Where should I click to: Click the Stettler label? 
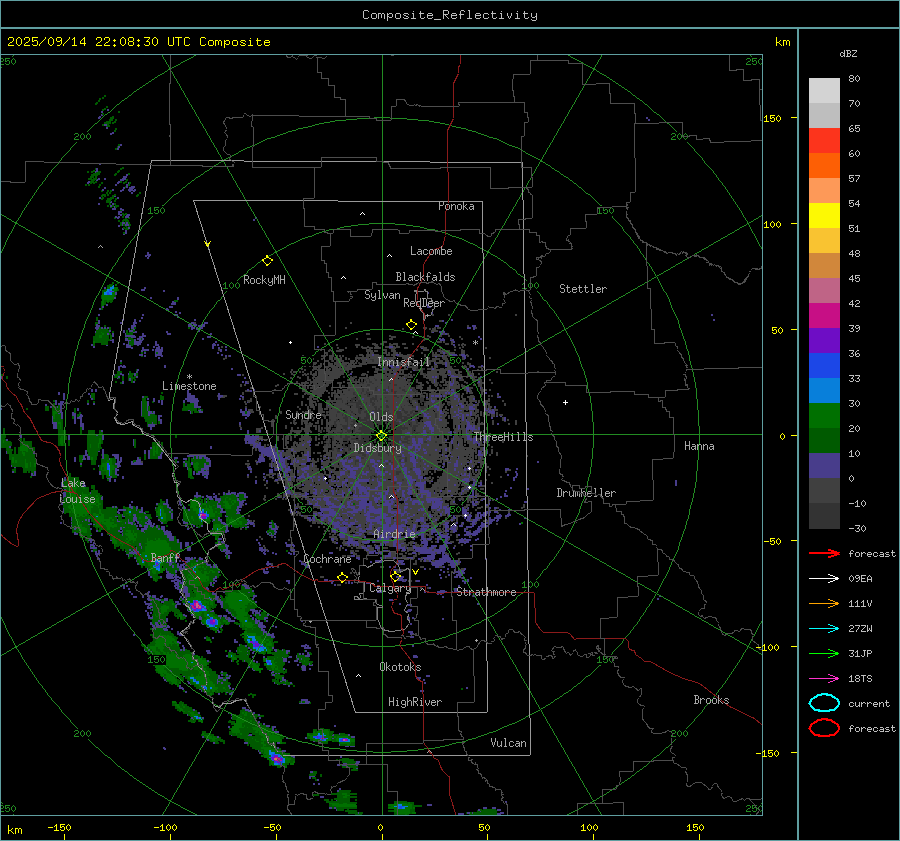583,289
